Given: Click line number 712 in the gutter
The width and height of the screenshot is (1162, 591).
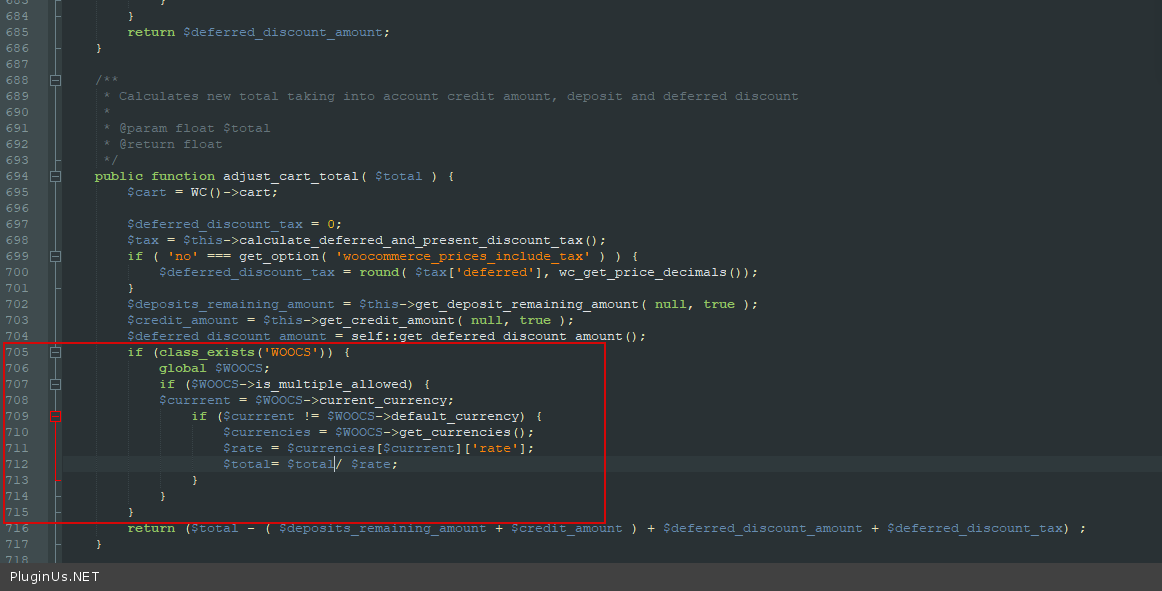Looking at the screenshot, I should 17,464.
